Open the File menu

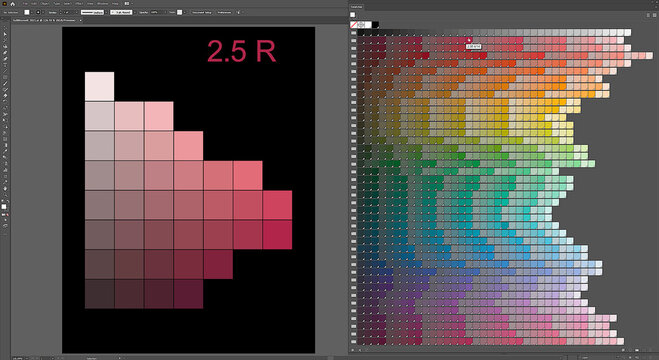click(26, 4)
